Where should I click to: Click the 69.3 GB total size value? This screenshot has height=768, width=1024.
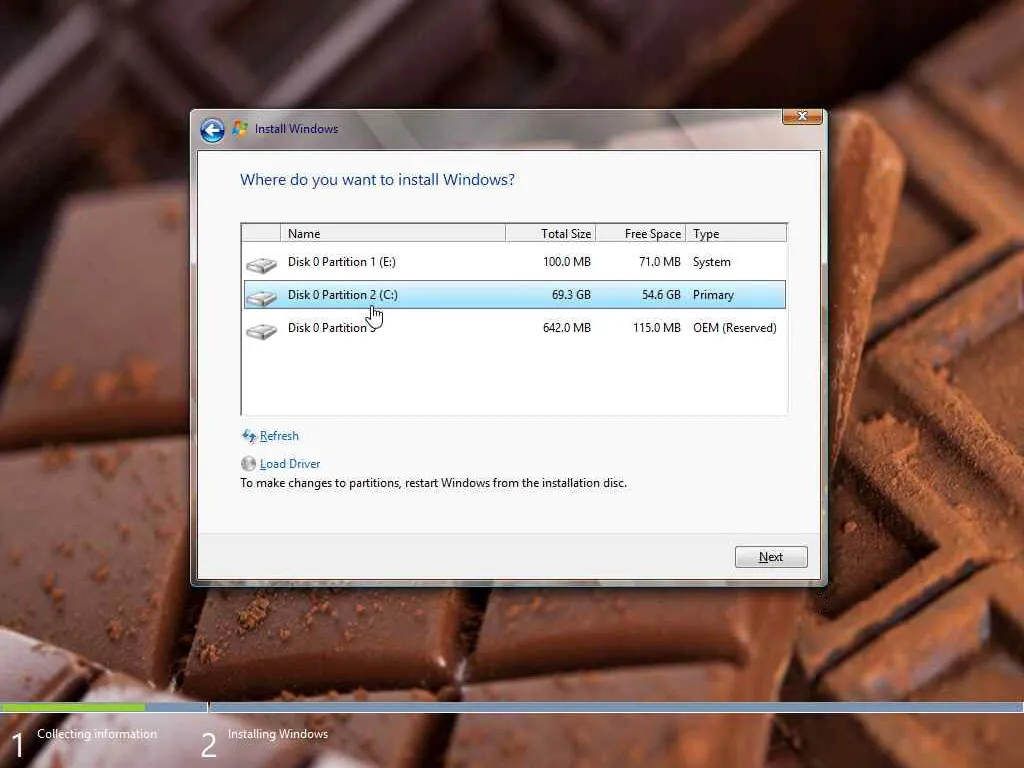pos(571,295)
